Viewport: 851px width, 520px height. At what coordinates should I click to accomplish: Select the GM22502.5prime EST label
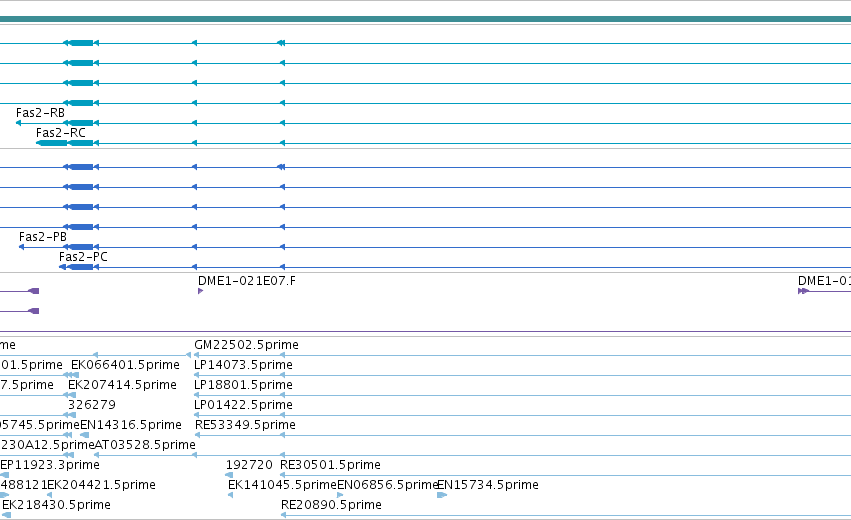point(246,345)
